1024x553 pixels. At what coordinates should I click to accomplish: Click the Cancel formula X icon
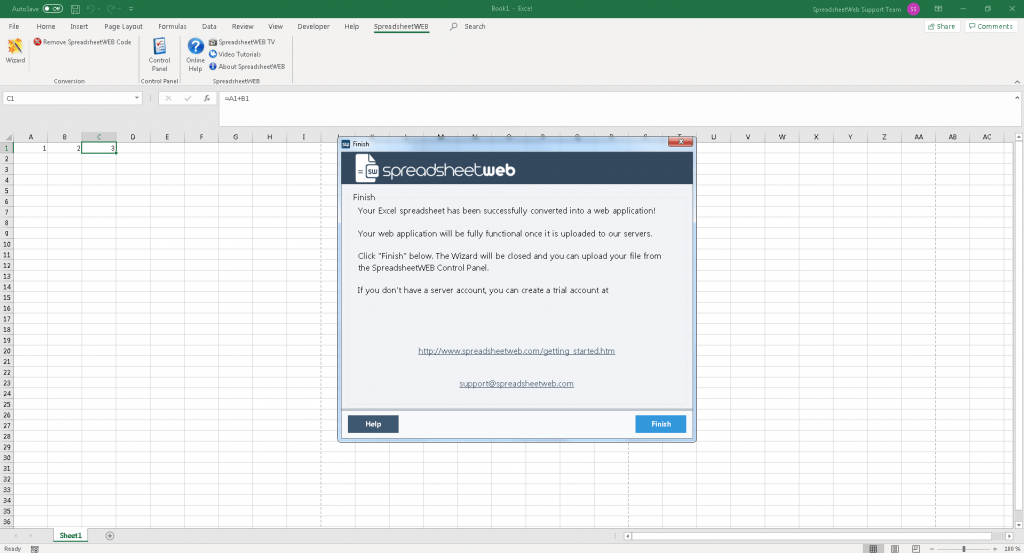tap(168, 98)
